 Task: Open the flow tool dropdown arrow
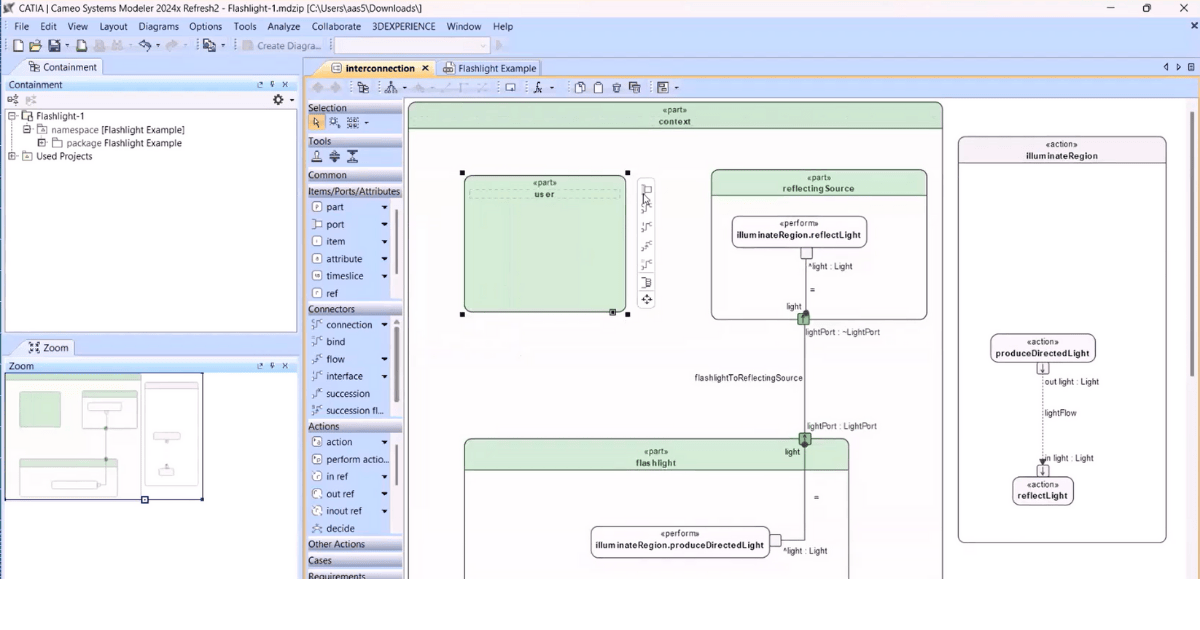(384, 359)
